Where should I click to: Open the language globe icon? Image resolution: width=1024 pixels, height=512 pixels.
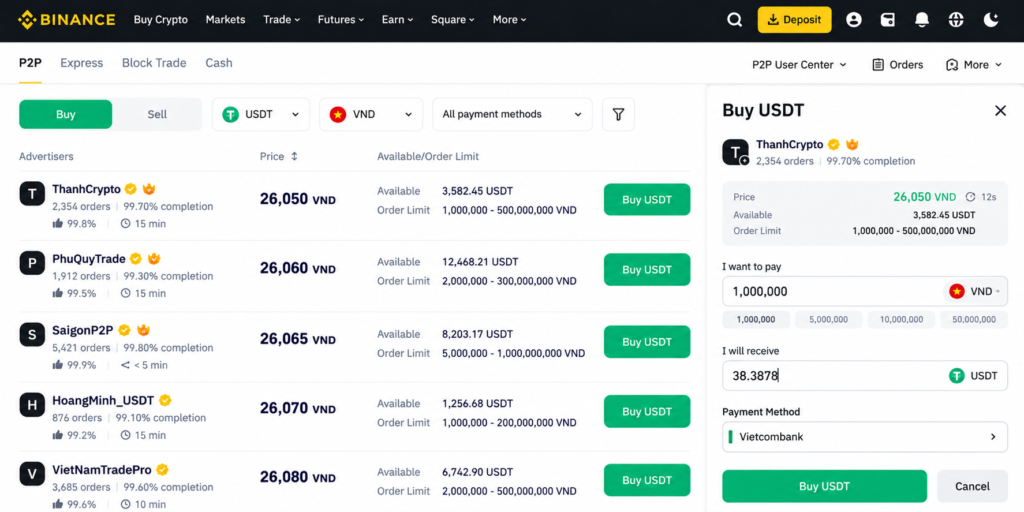tap(956, 20)
